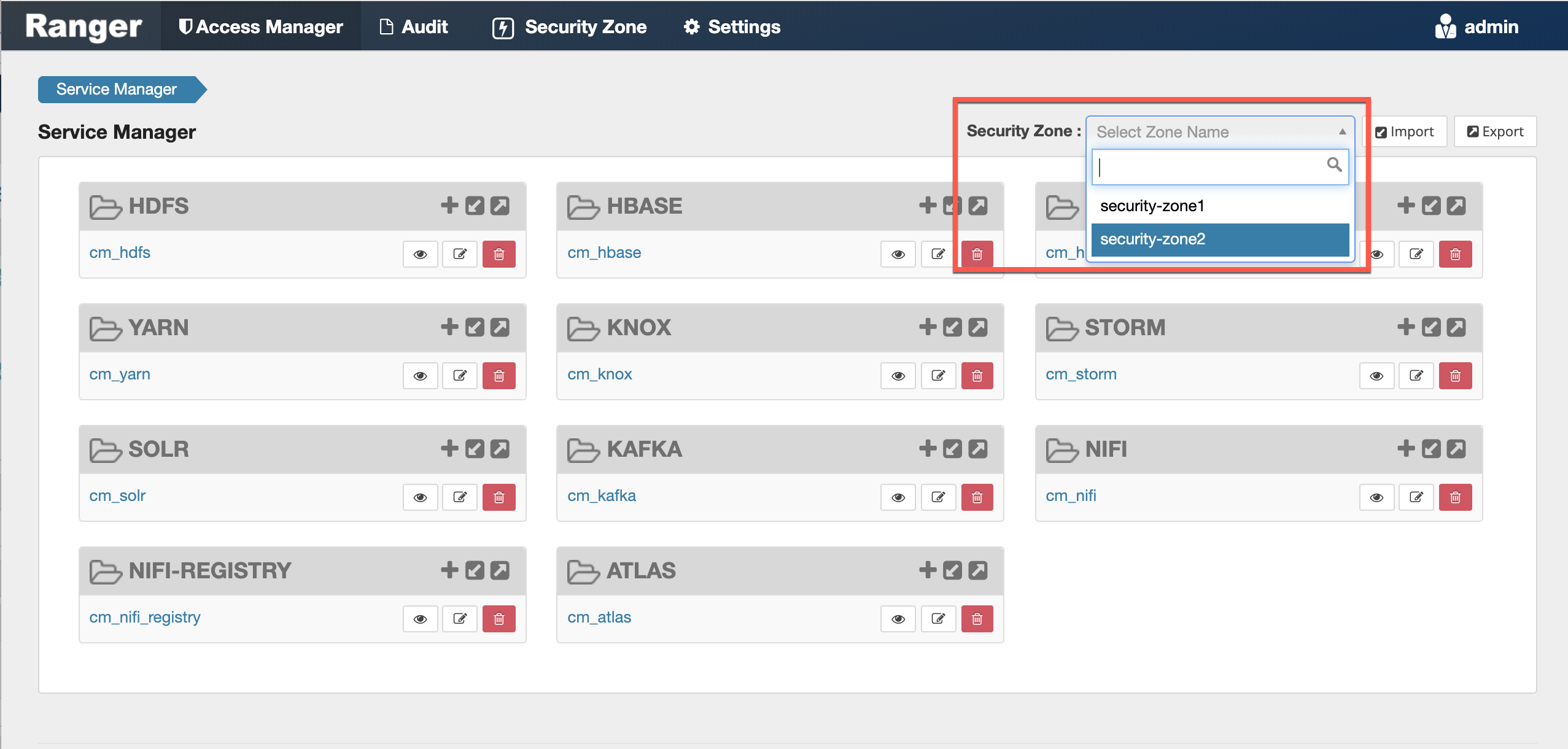
Task: Delete the cm_nifi_registry service
Action: click(499, 619)
